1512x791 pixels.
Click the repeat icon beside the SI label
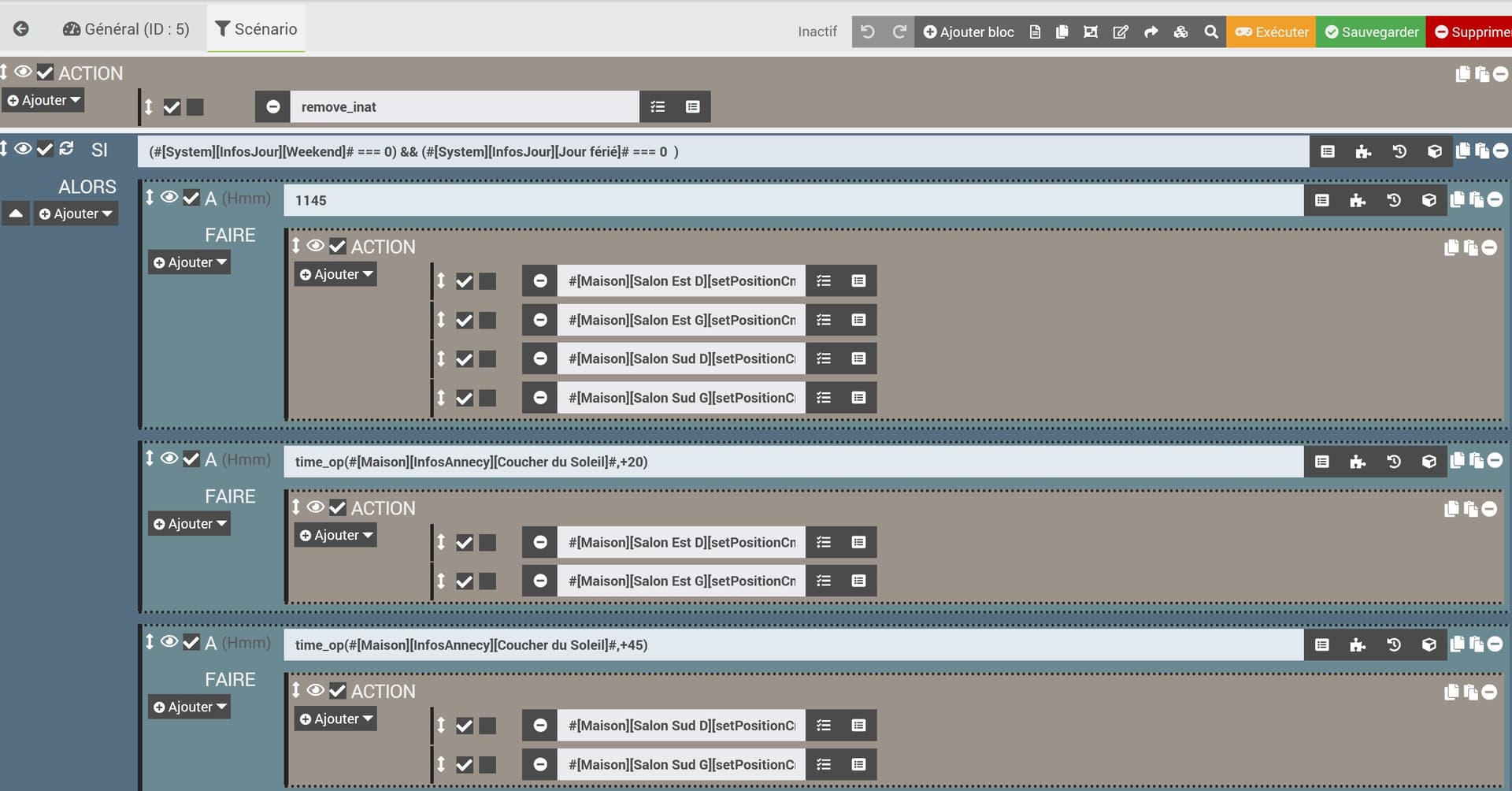[66, 148]
